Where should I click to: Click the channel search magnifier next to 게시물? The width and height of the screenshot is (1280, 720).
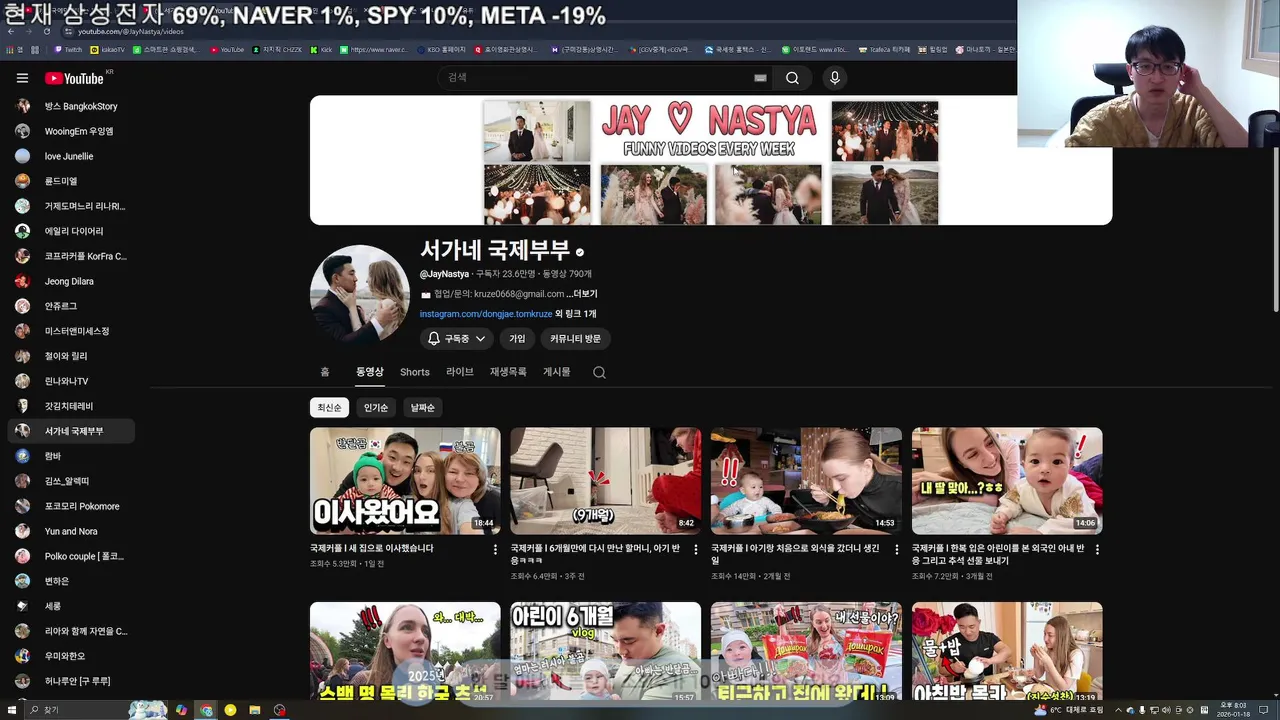(599, 372)
